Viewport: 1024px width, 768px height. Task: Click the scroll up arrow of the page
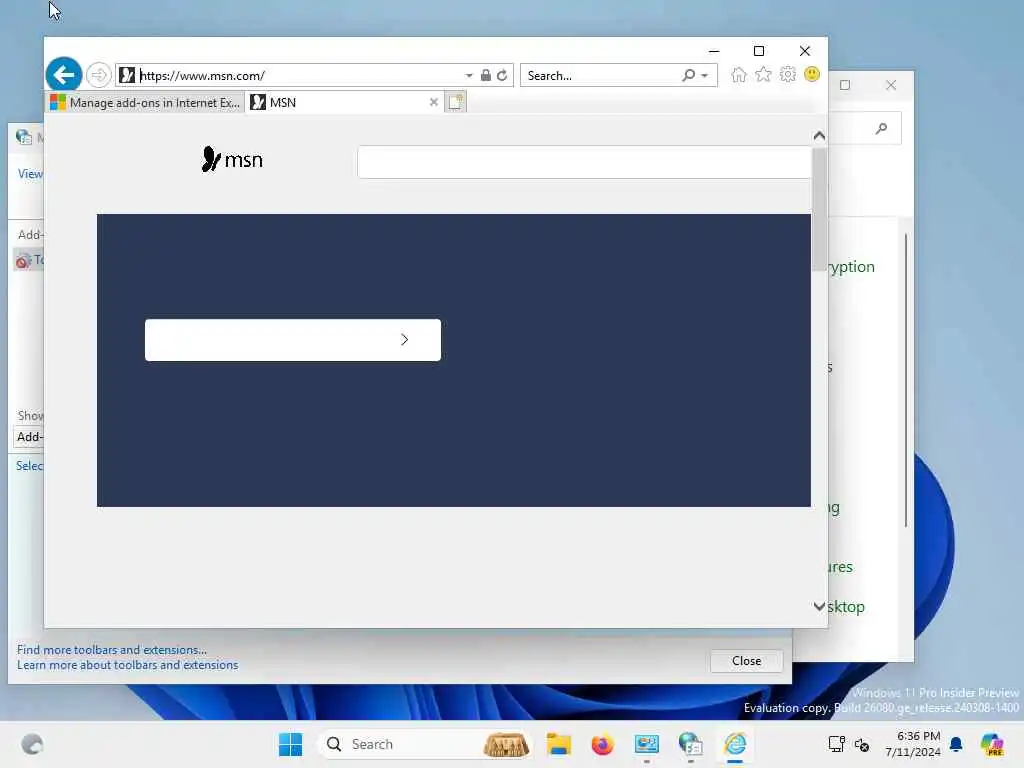(x=819, y=135)
